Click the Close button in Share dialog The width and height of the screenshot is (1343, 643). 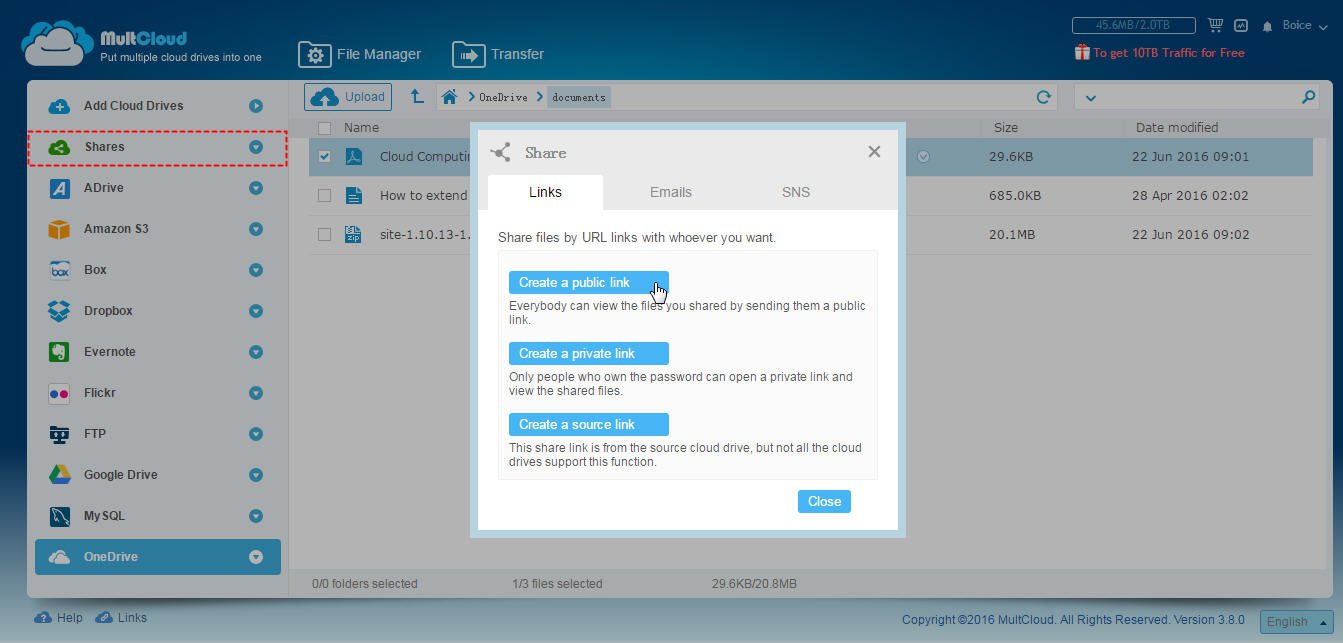point(824,501)
